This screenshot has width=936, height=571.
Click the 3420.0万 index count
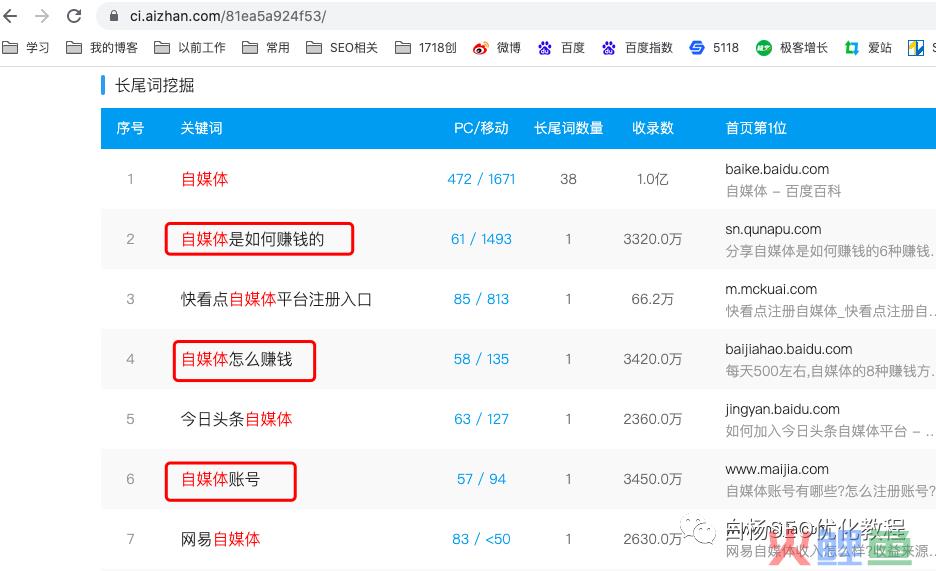(x=652, y=359)
